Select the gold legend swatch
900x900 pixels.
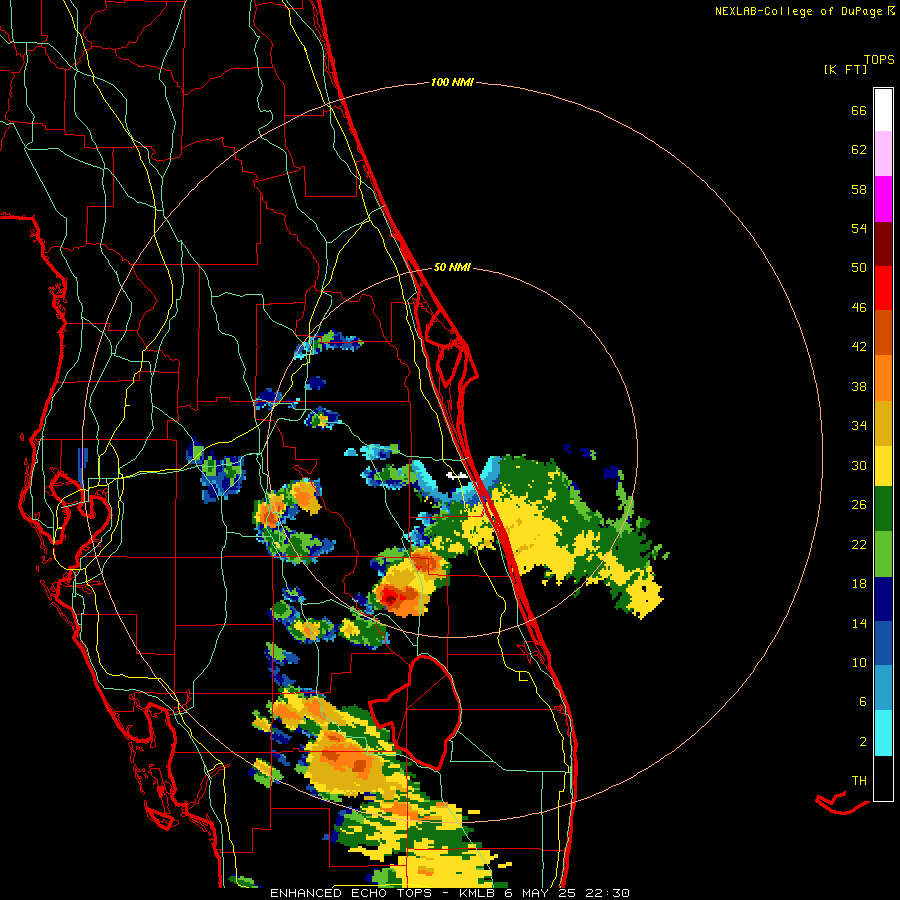(x=883, y=423)
